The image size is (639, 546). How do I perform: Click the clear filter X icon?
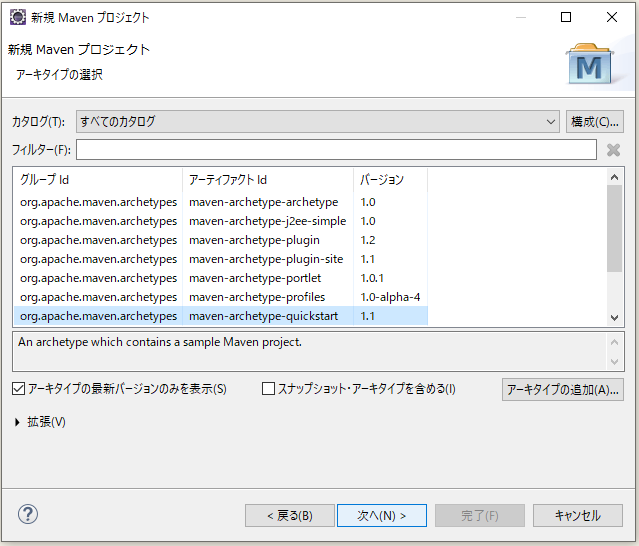click(x=613, y=150)
